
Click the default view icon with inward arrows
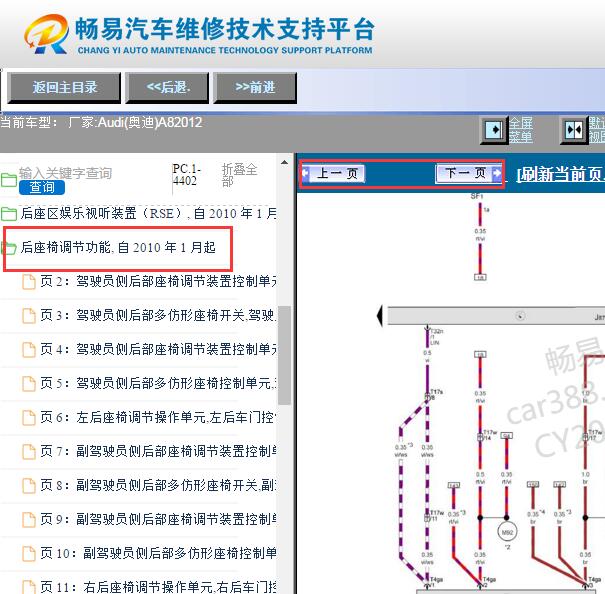click(x=574, y=130)
